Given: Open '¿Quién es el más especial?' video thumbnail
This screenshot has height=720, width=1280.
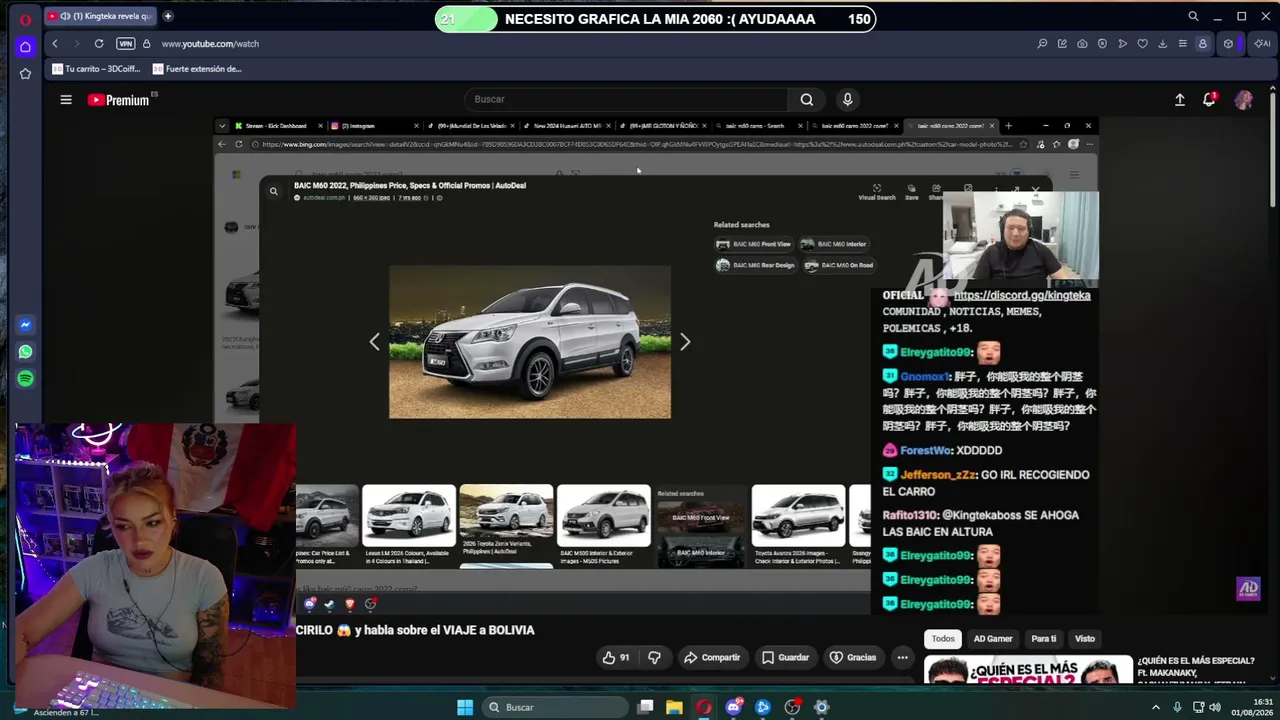Looking at the screenshot, I should (1028, 670).
